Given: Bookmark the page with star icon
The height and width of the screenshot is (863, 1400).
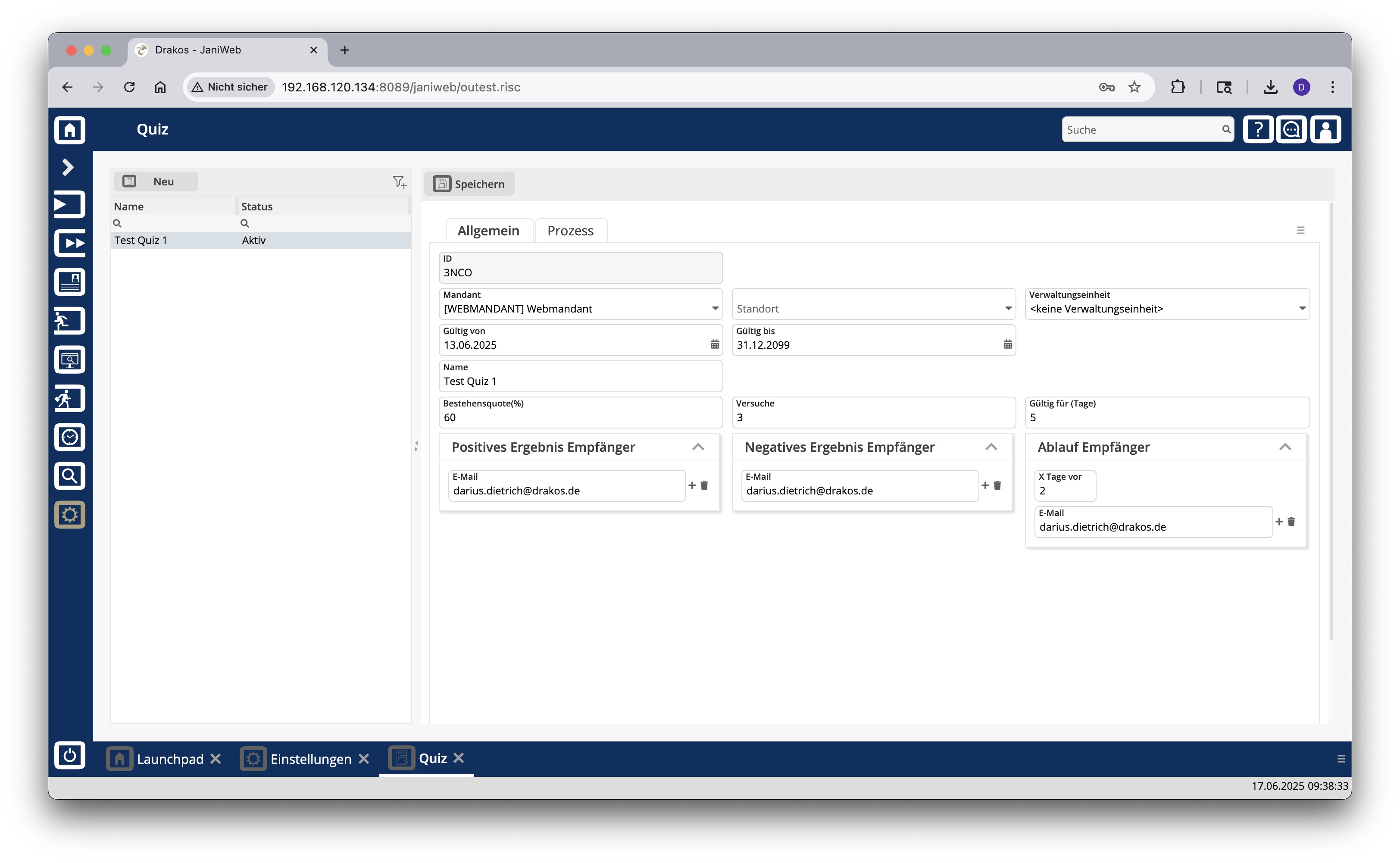Looking at the screenshot, I should coord(1134,88).
